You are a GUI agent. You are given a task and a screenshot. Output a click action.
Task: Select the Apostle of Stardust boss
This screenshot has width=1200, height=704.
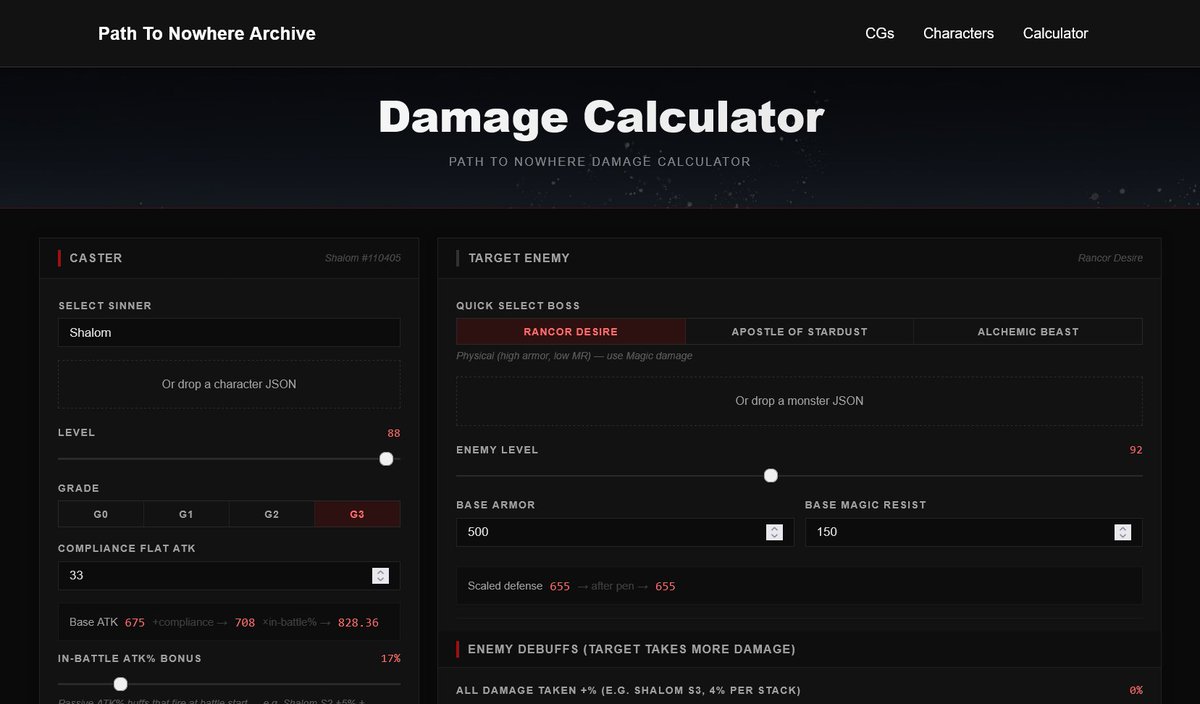[799, 332]
